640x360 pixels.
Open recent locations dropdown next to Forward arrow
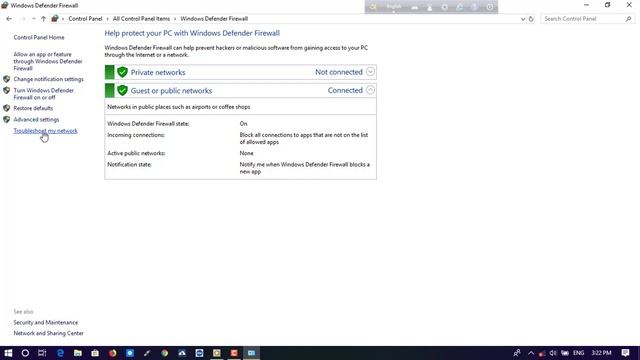tap(33, 19)
